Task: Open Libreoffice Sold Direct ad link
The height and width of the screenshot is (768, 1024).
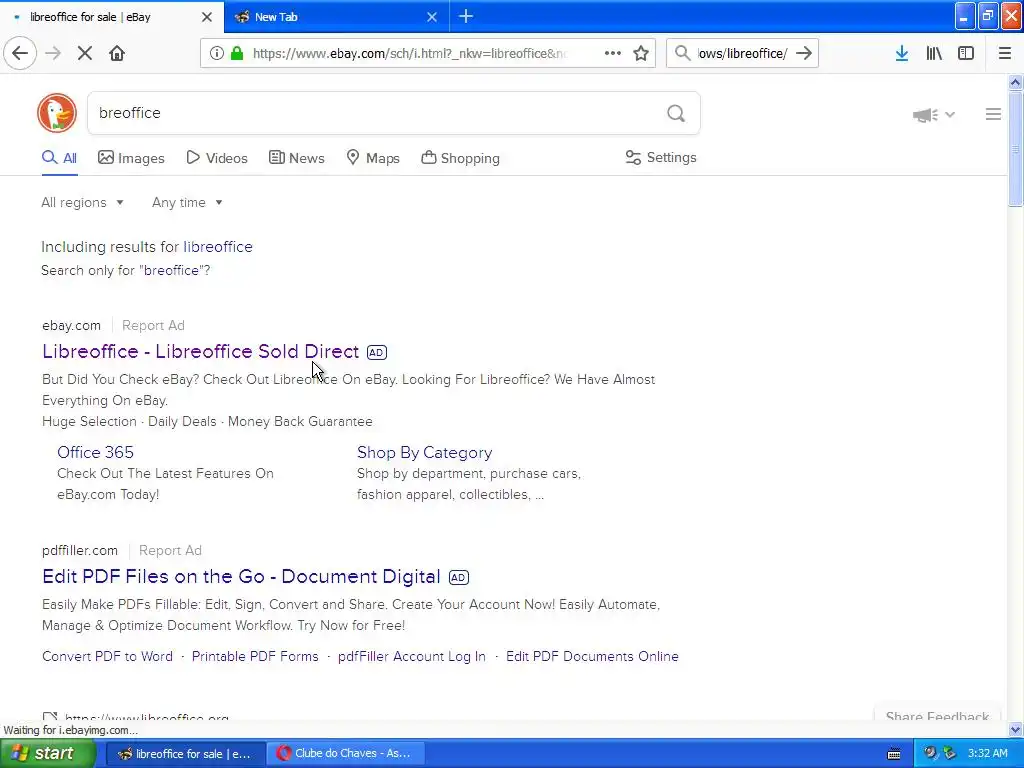Action: point(200,351)
